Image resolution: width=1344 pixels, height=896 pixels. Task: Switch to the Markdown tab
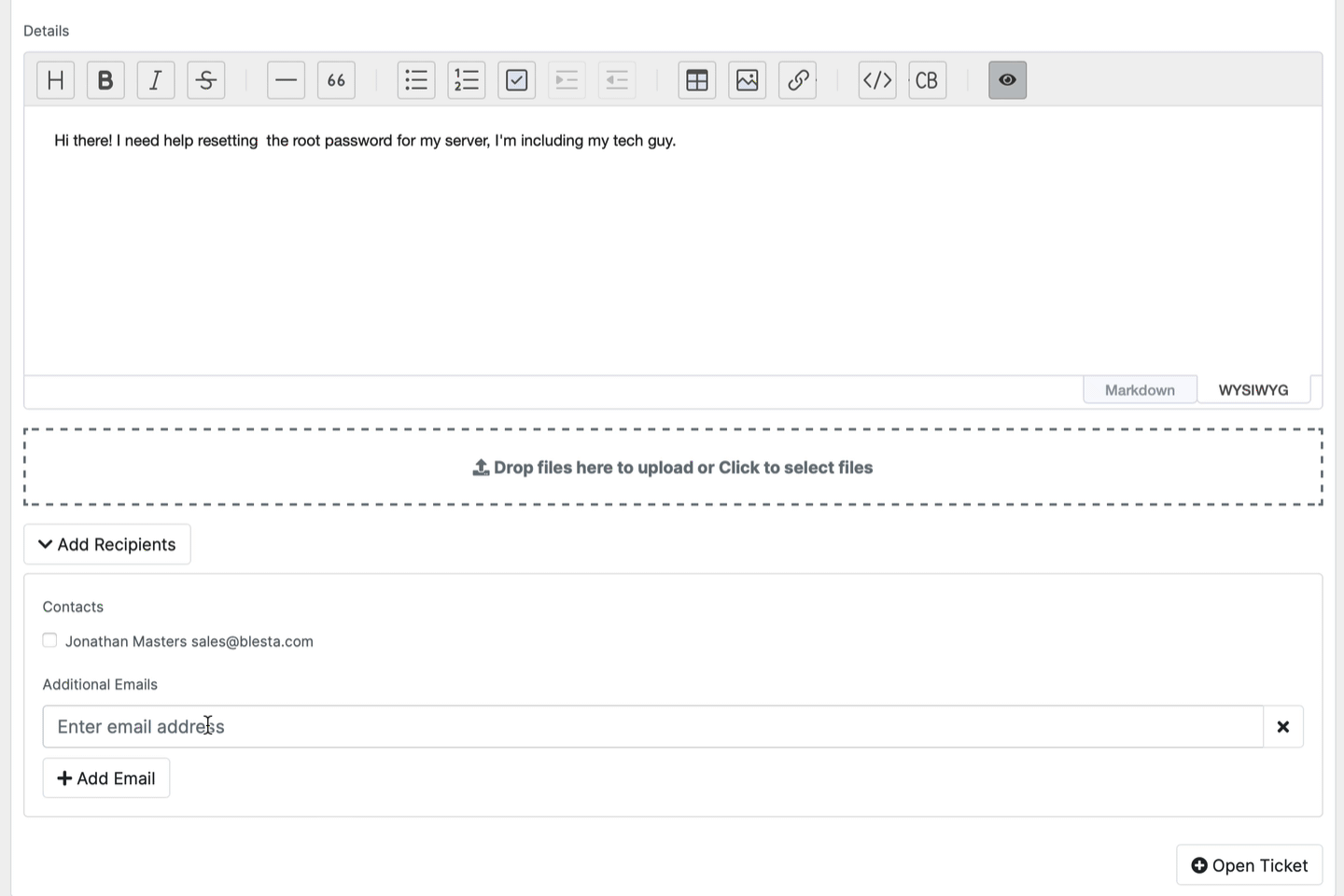(x=1140, y=389)
